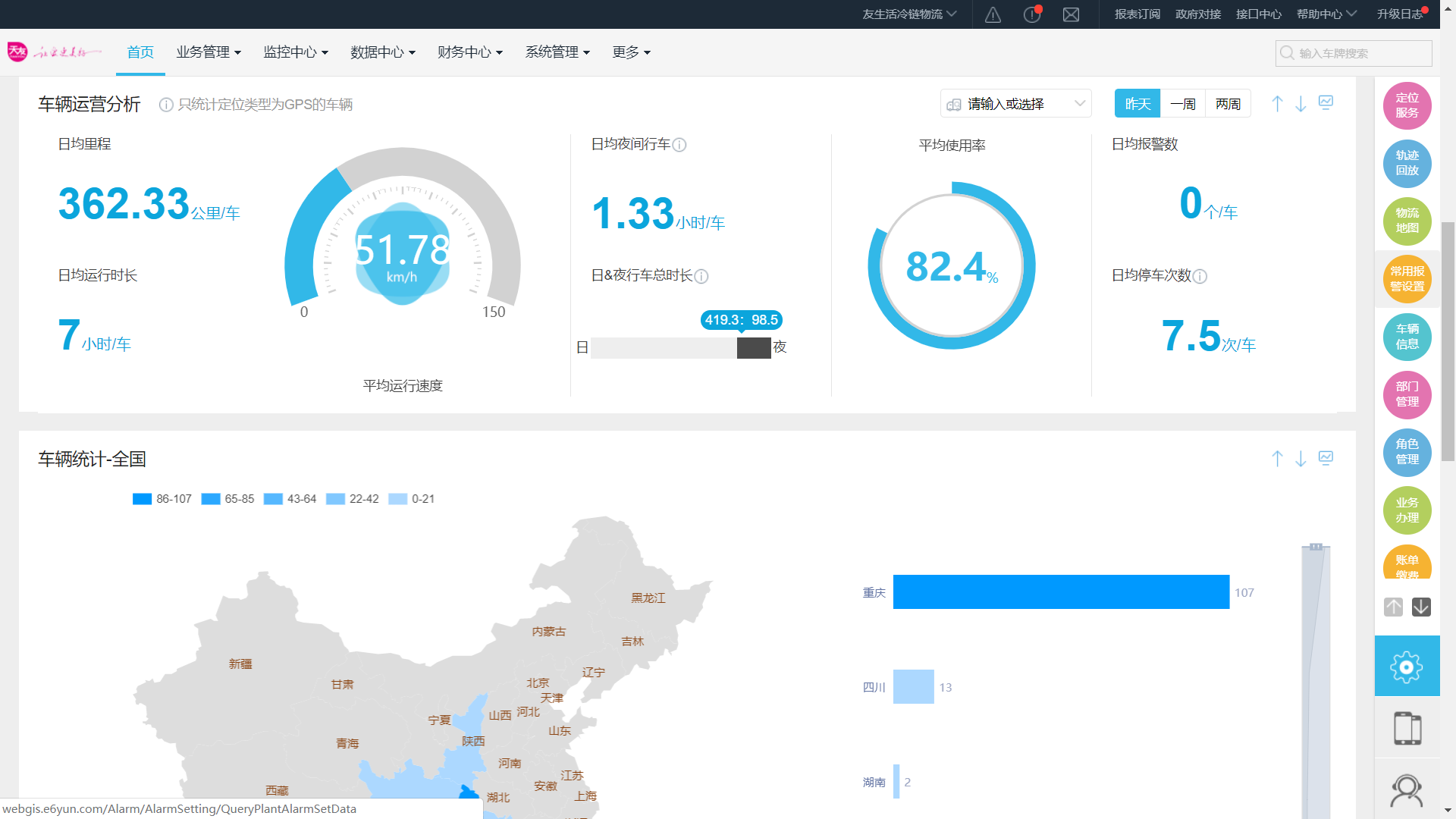
Task: Open the alert warning triangle icon
Action: coord(993,14)
